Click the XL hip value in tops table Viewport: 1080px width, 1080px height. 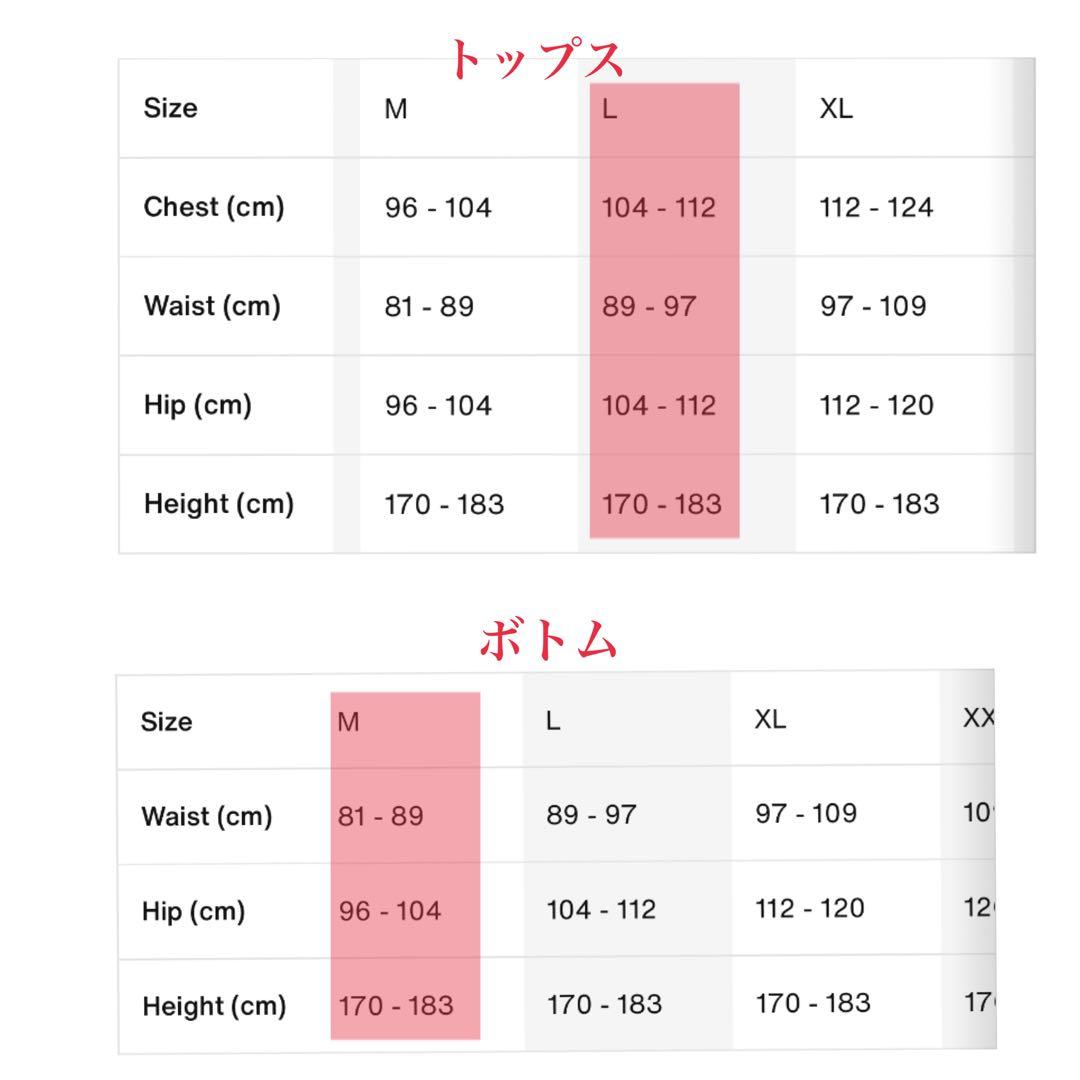tap(876, 405)
